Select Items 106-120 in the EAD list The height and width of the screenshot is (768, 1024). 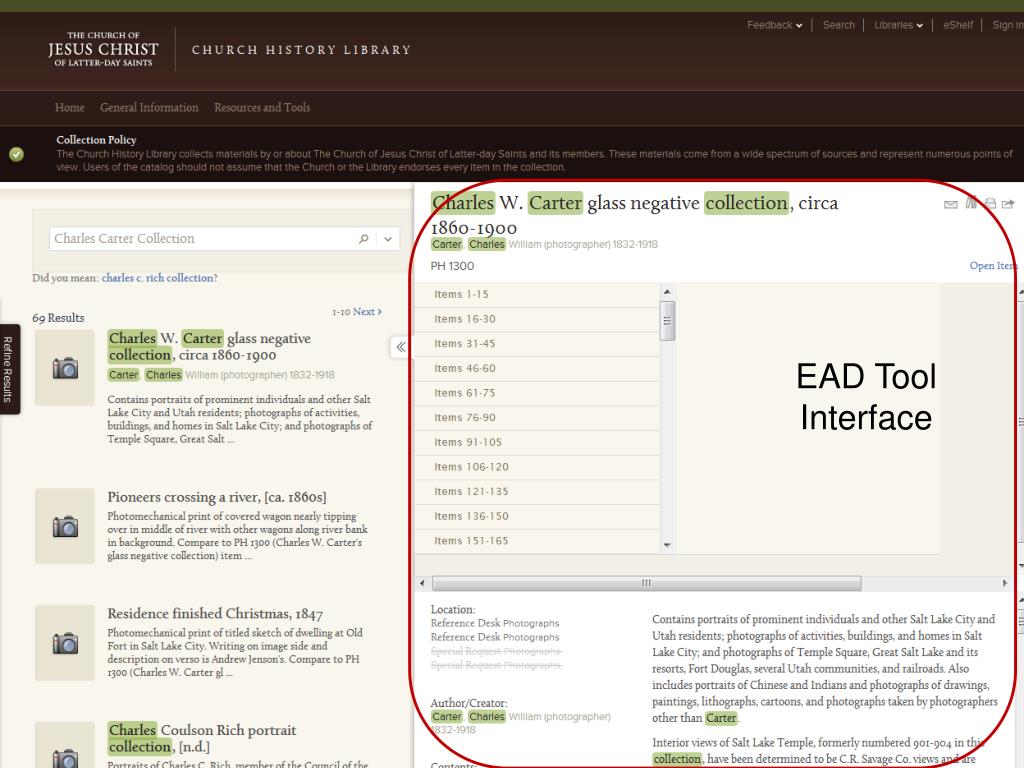pos(537,467)
